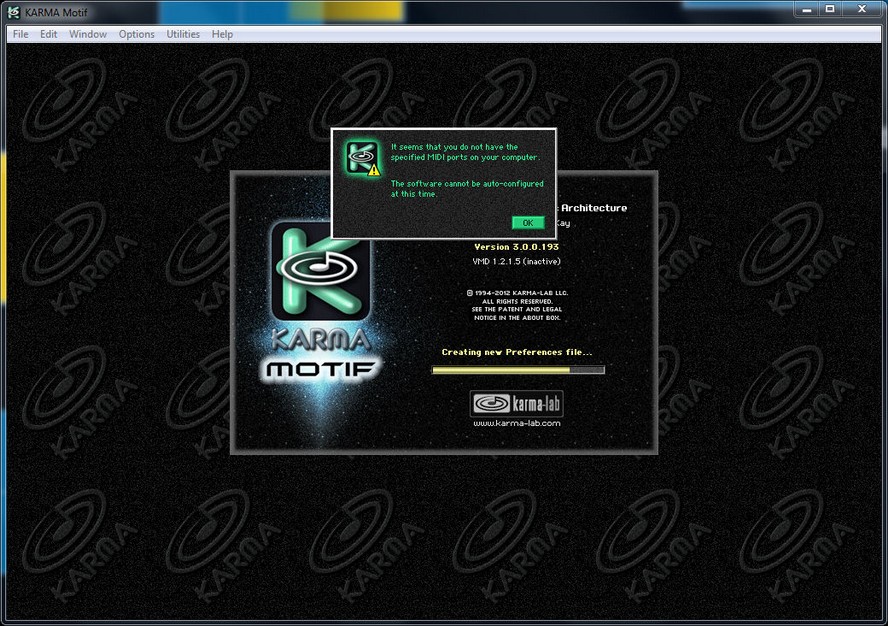Open the Edit menu
The height and width of the screenshot is (626, 888).
[x=49, y=34]
